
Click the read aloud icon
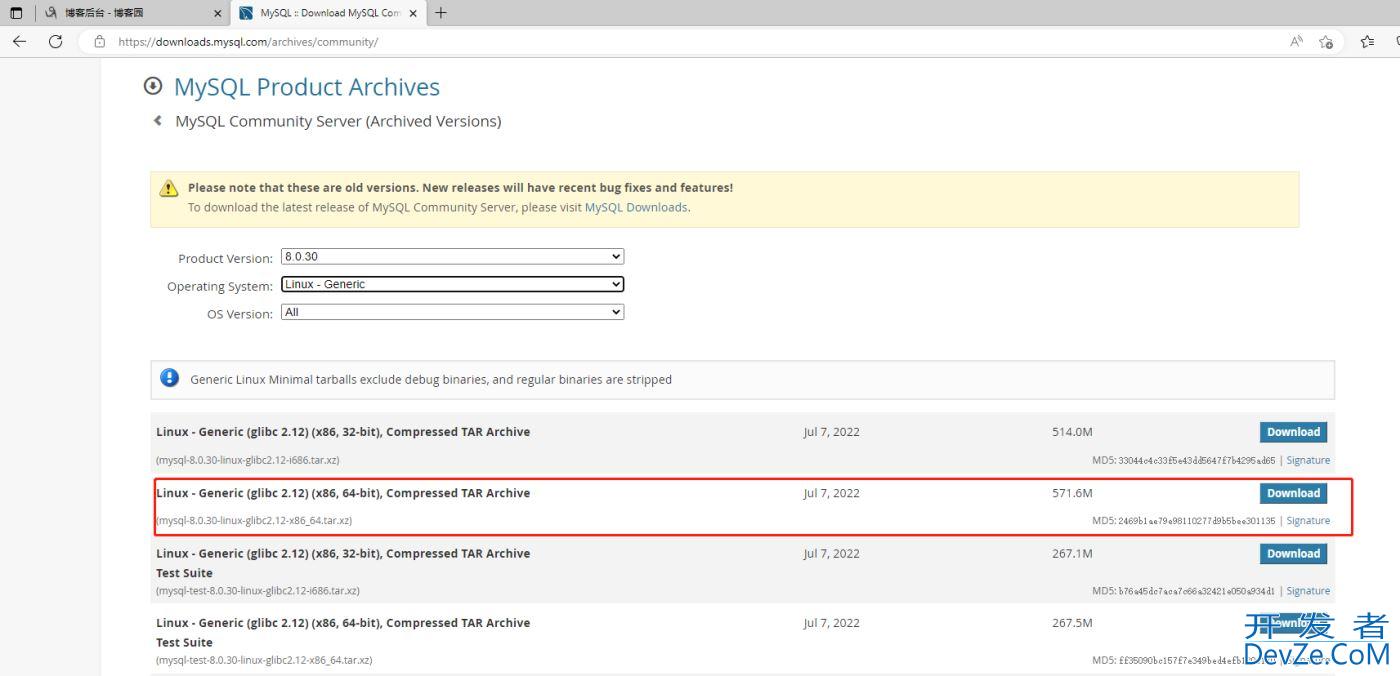1296,41
